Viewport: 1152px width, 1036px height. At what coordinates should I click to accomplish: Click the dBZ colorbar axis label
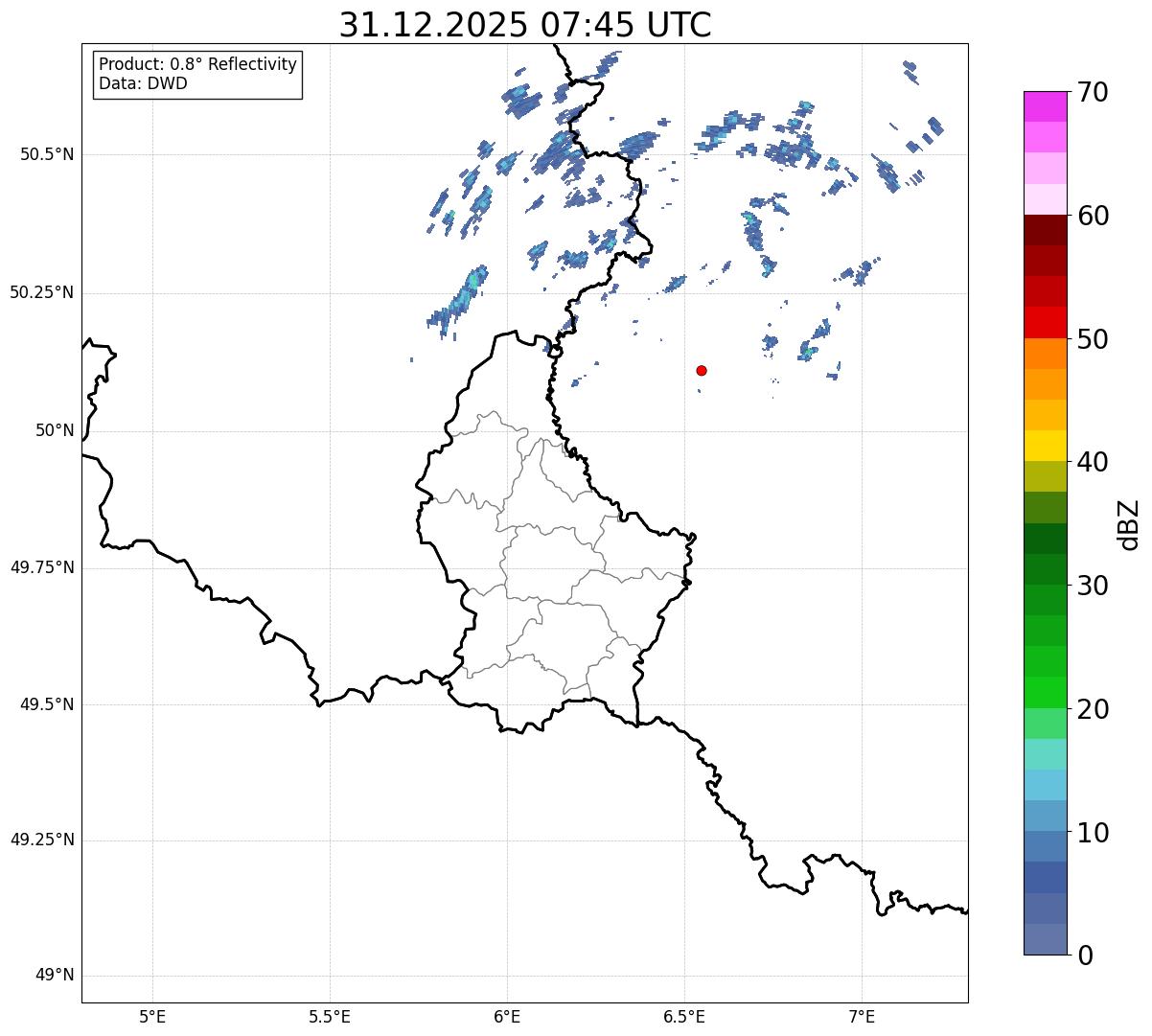[1129, 524]
